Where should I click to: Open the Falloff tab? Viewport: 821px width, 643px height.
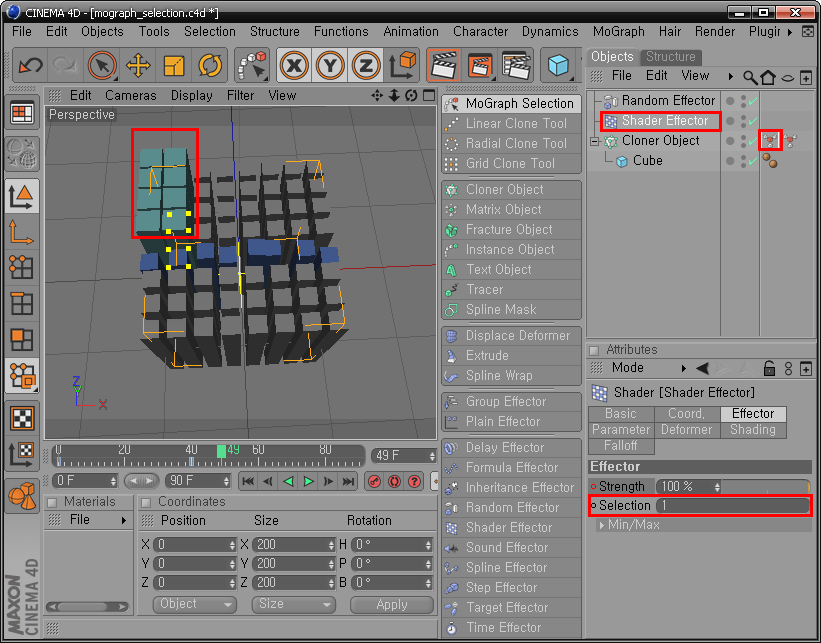(621, 446)
